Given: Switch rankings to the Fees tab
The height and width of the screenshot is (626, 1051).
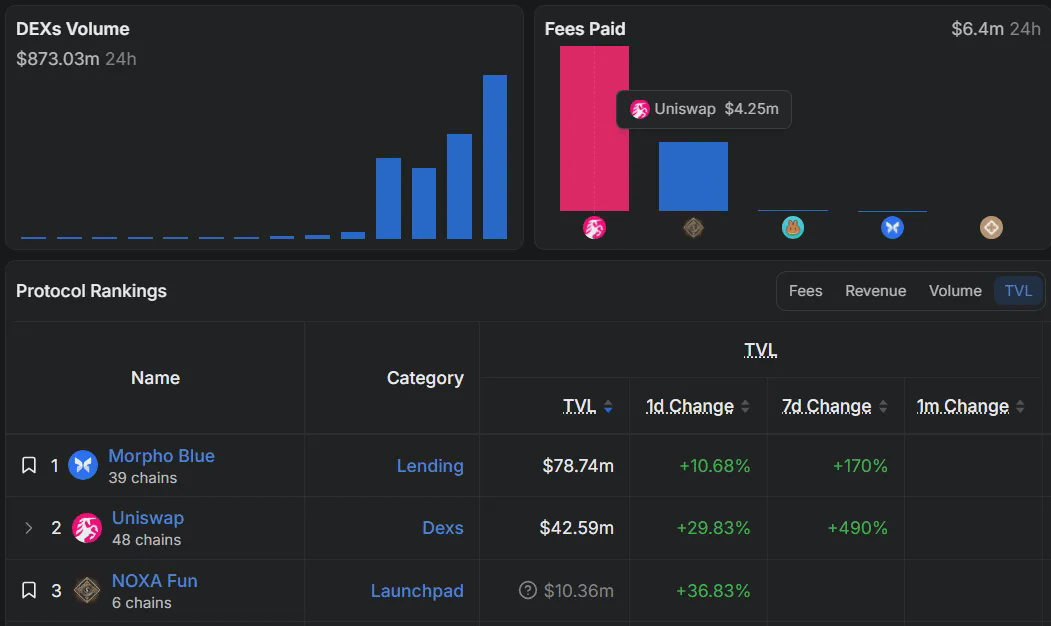Looking at the screenshot, I should [805, 291].
